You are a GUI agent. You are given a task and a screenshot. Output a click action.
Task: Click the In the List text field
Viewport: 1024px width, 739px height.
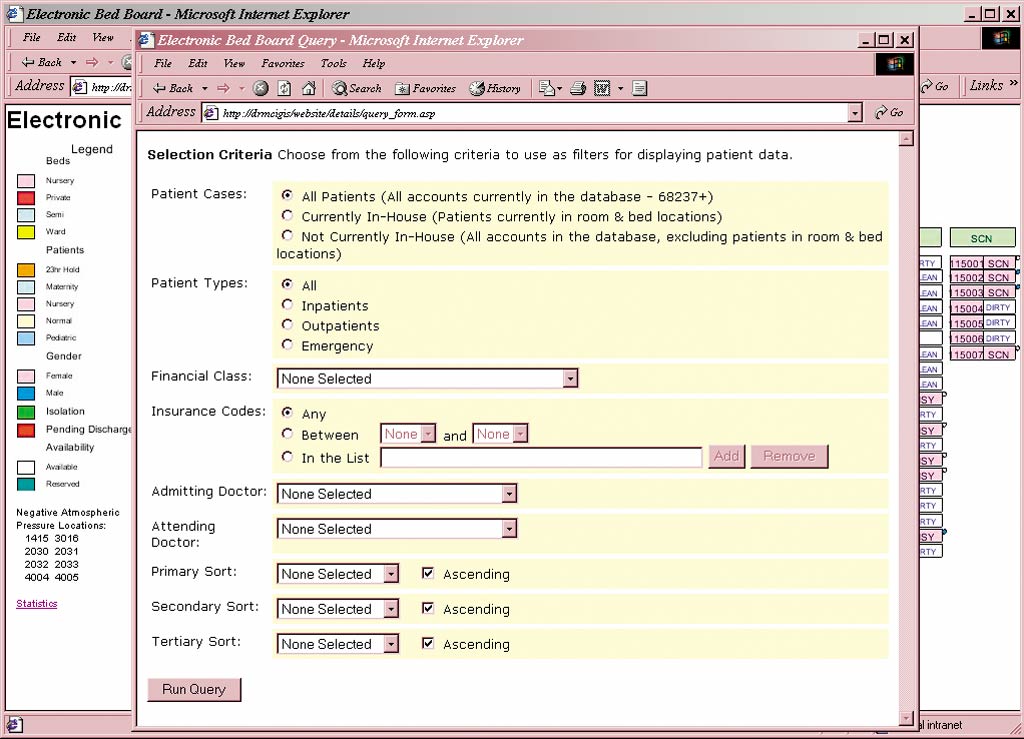tap(541, 457)
